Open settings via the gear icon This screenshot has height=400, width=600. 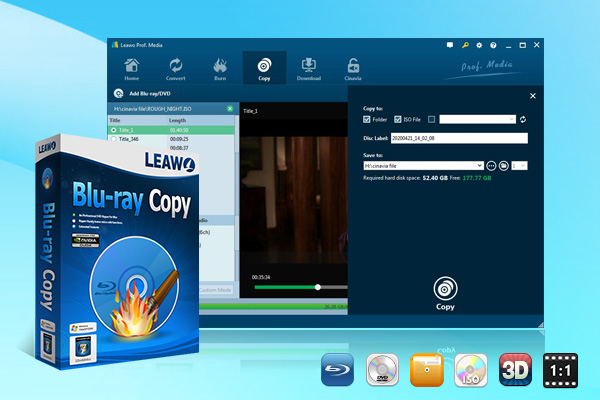tap(479, 45)
